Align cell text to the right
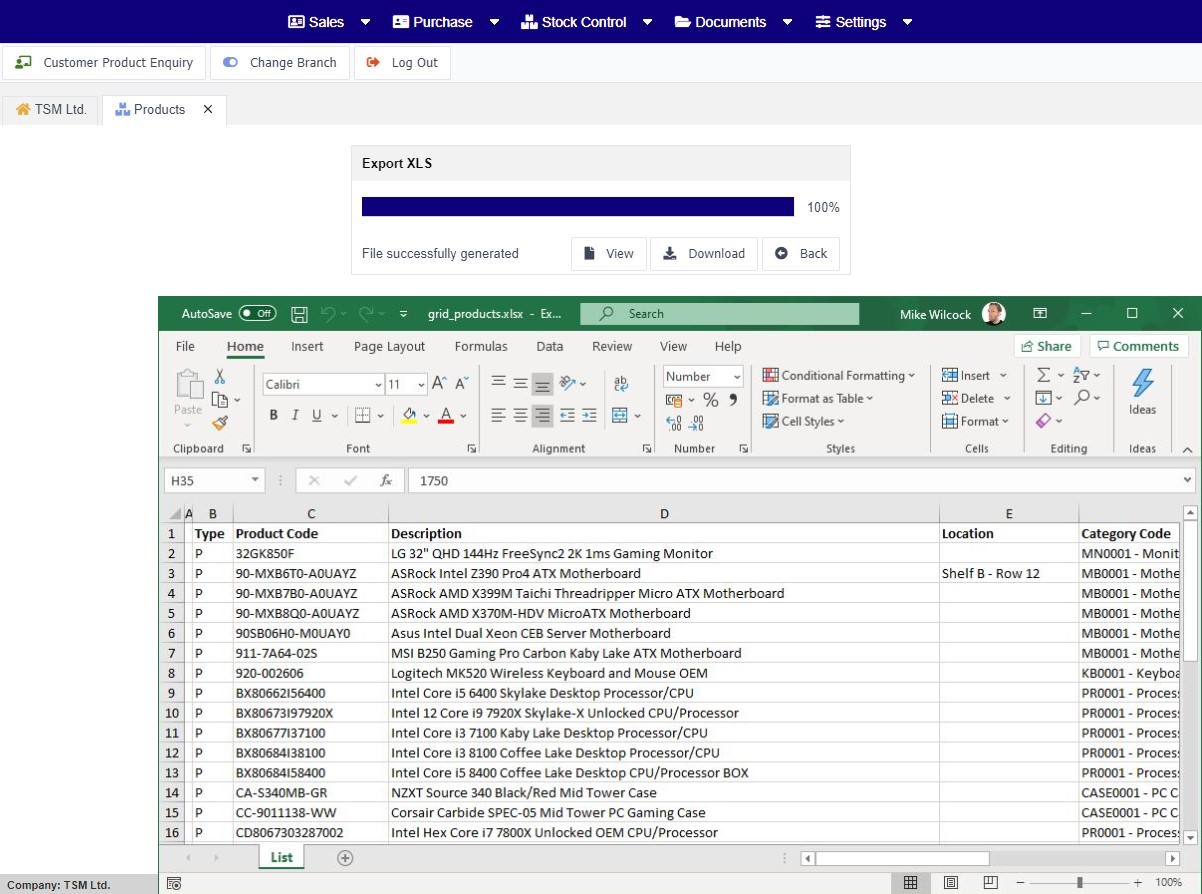1202x894 pixels. click(542, 416)
